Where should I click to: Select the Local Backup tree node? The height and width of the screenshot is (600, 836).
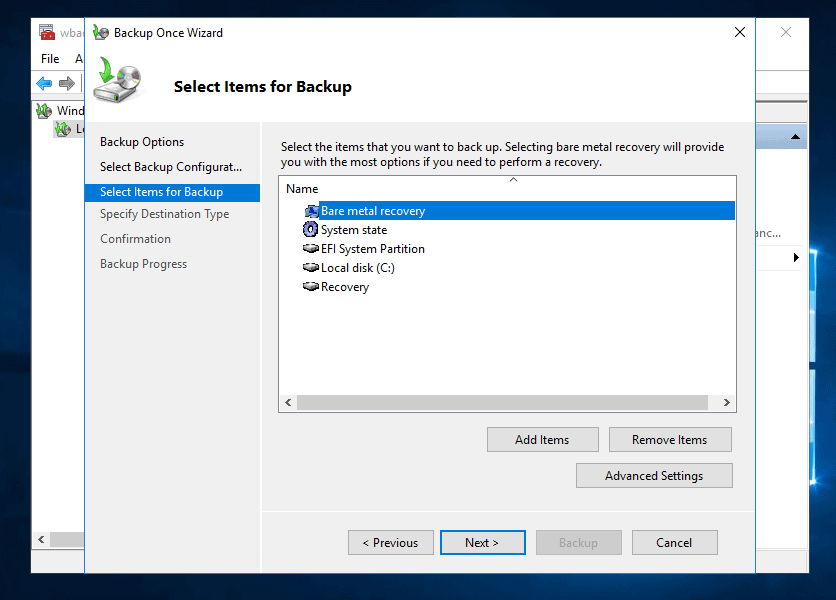(x=68, y=128)
